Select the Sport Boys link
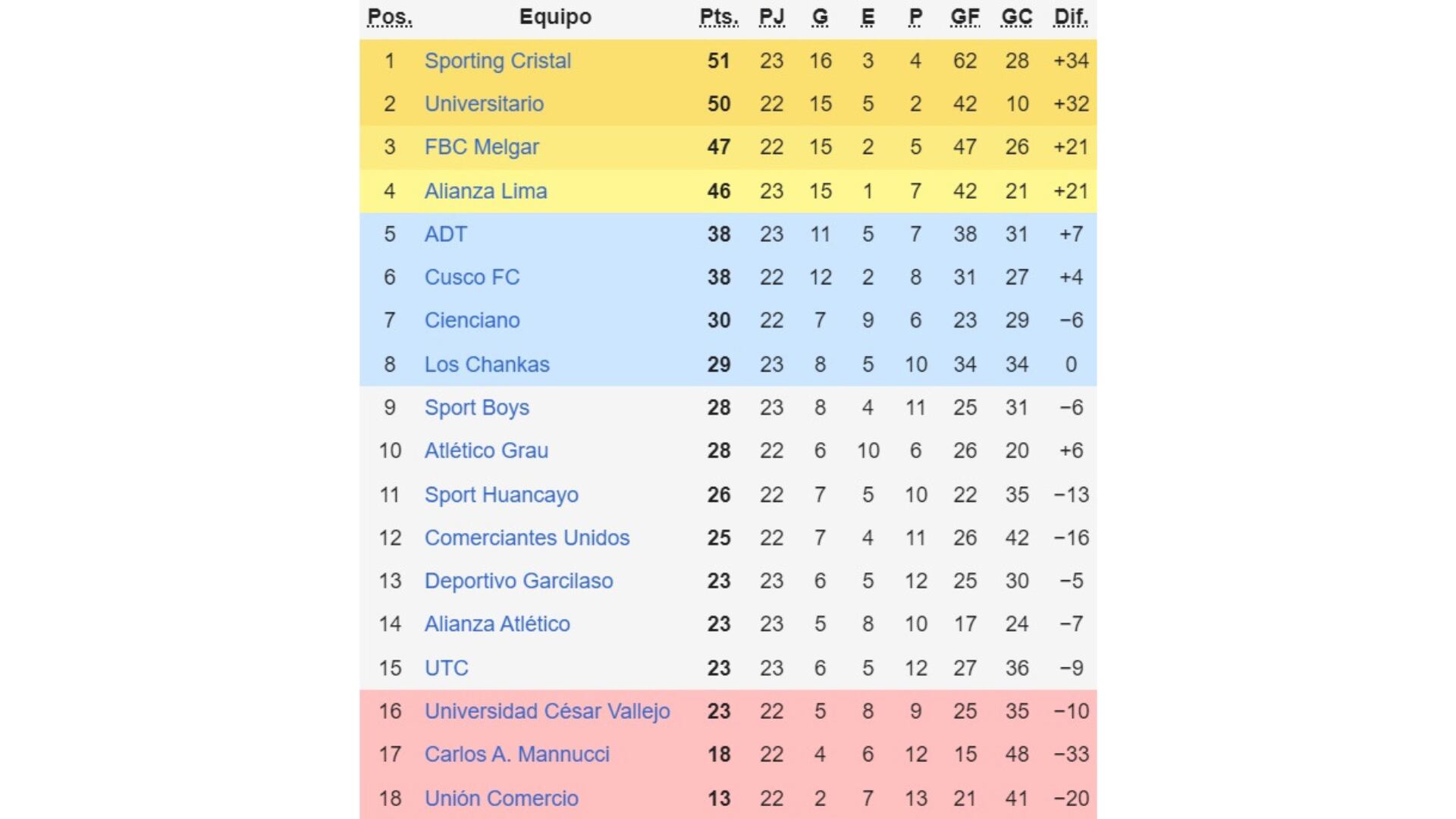Viewport: 1456px width, 819px height. (477, 408)
